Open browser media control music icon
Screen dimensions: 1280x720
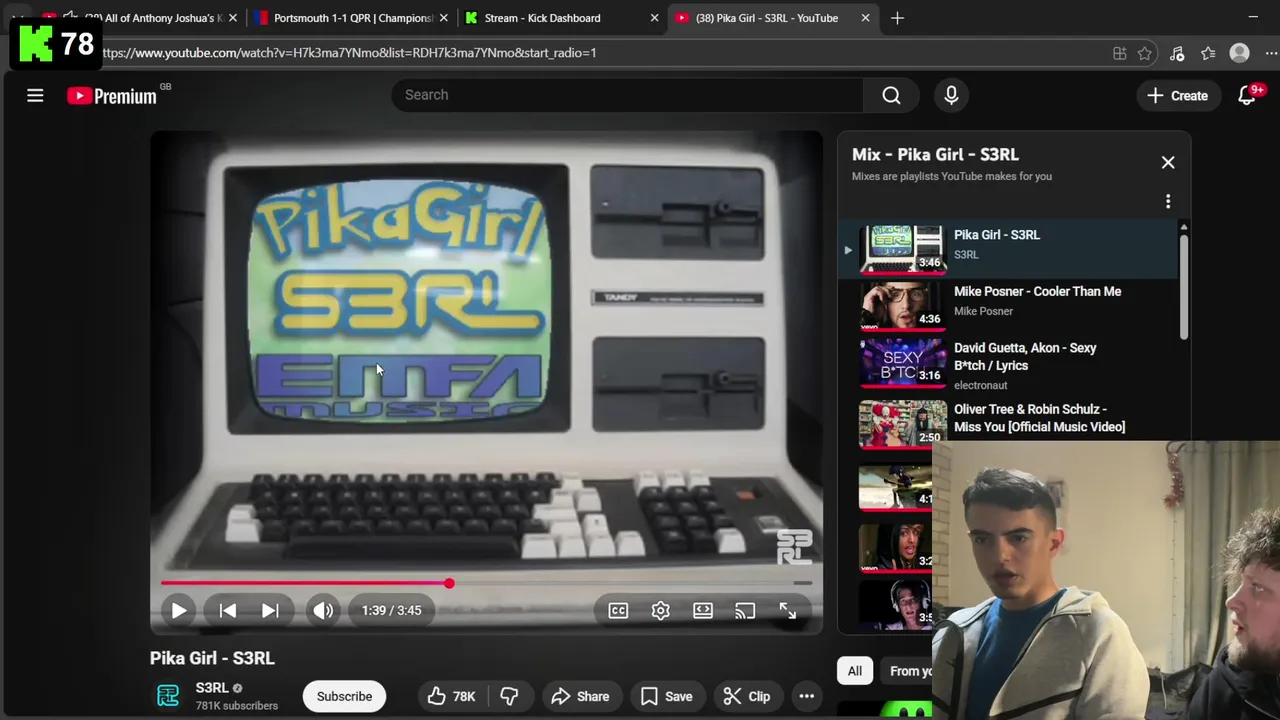tap(1177, 53)
